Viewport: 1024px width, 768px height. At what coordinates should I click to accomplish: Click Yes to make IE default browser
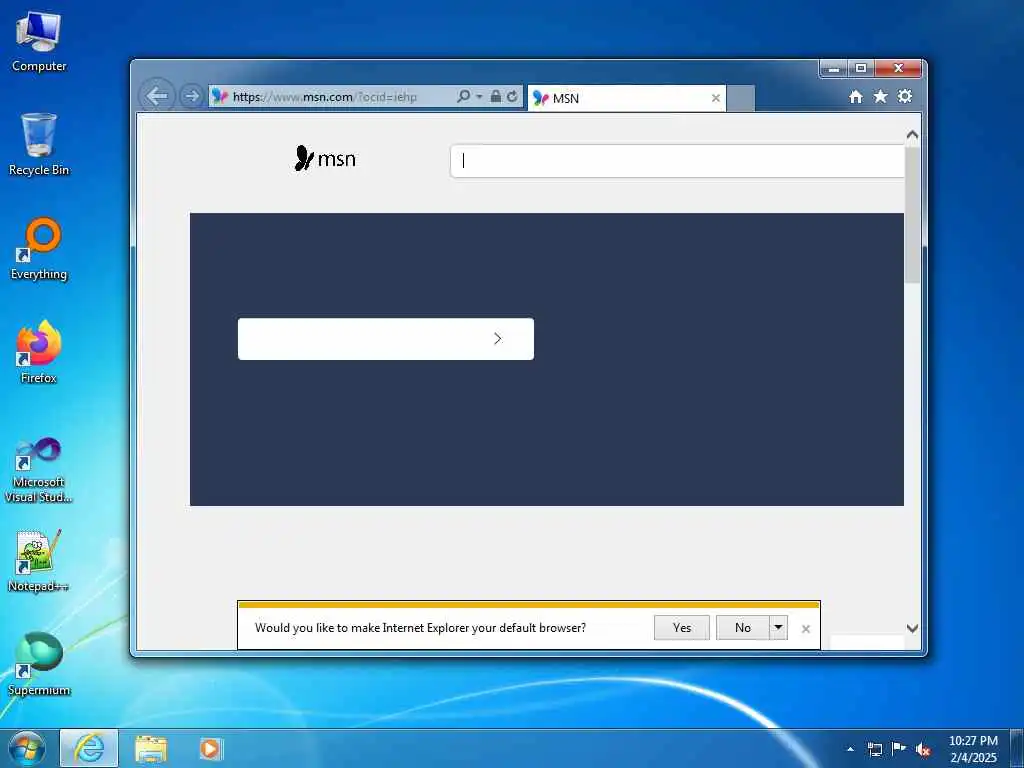(x=682, y=628)
